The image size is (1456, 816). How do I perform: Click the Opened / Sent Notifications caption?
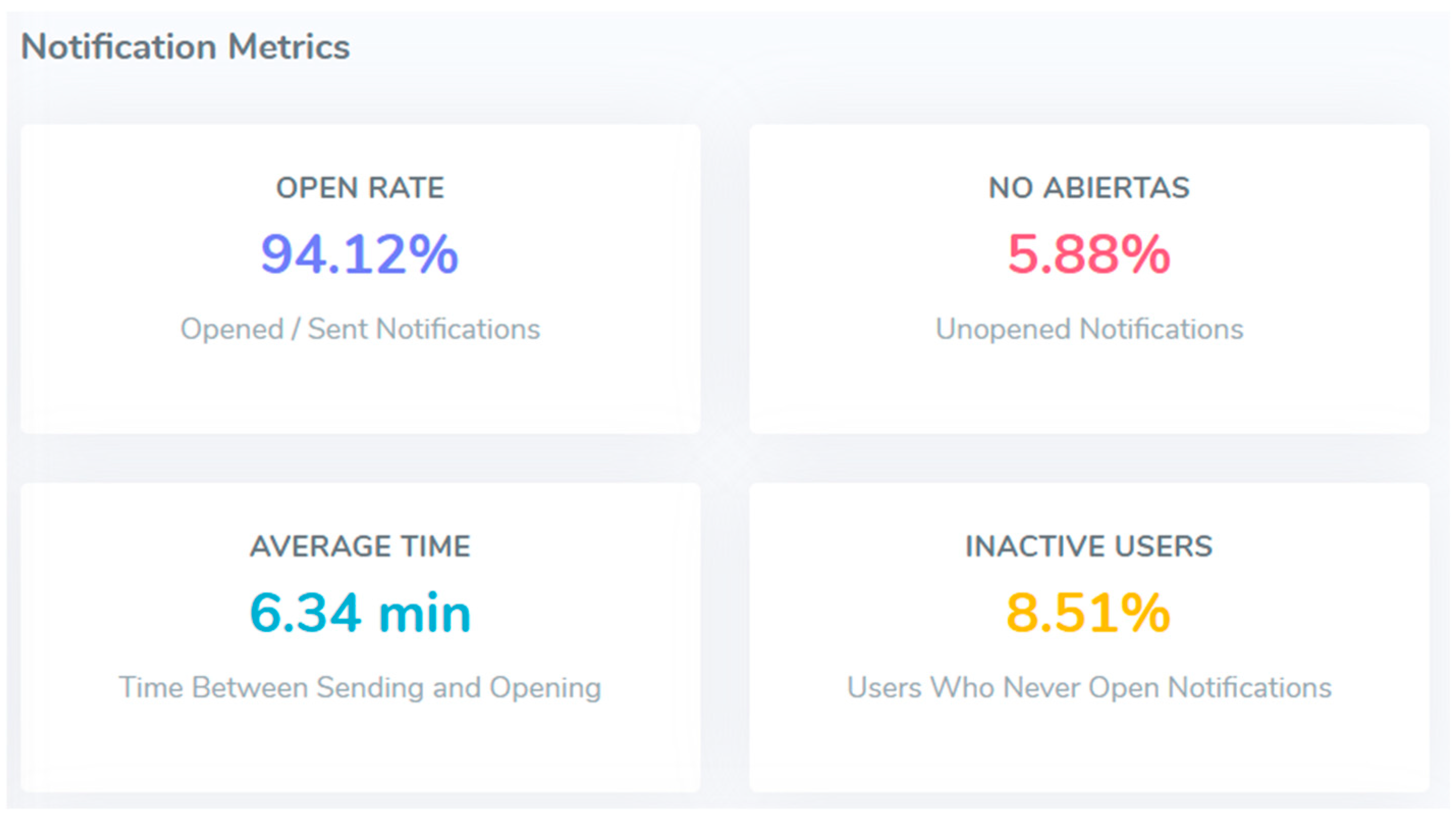point(360,329)
